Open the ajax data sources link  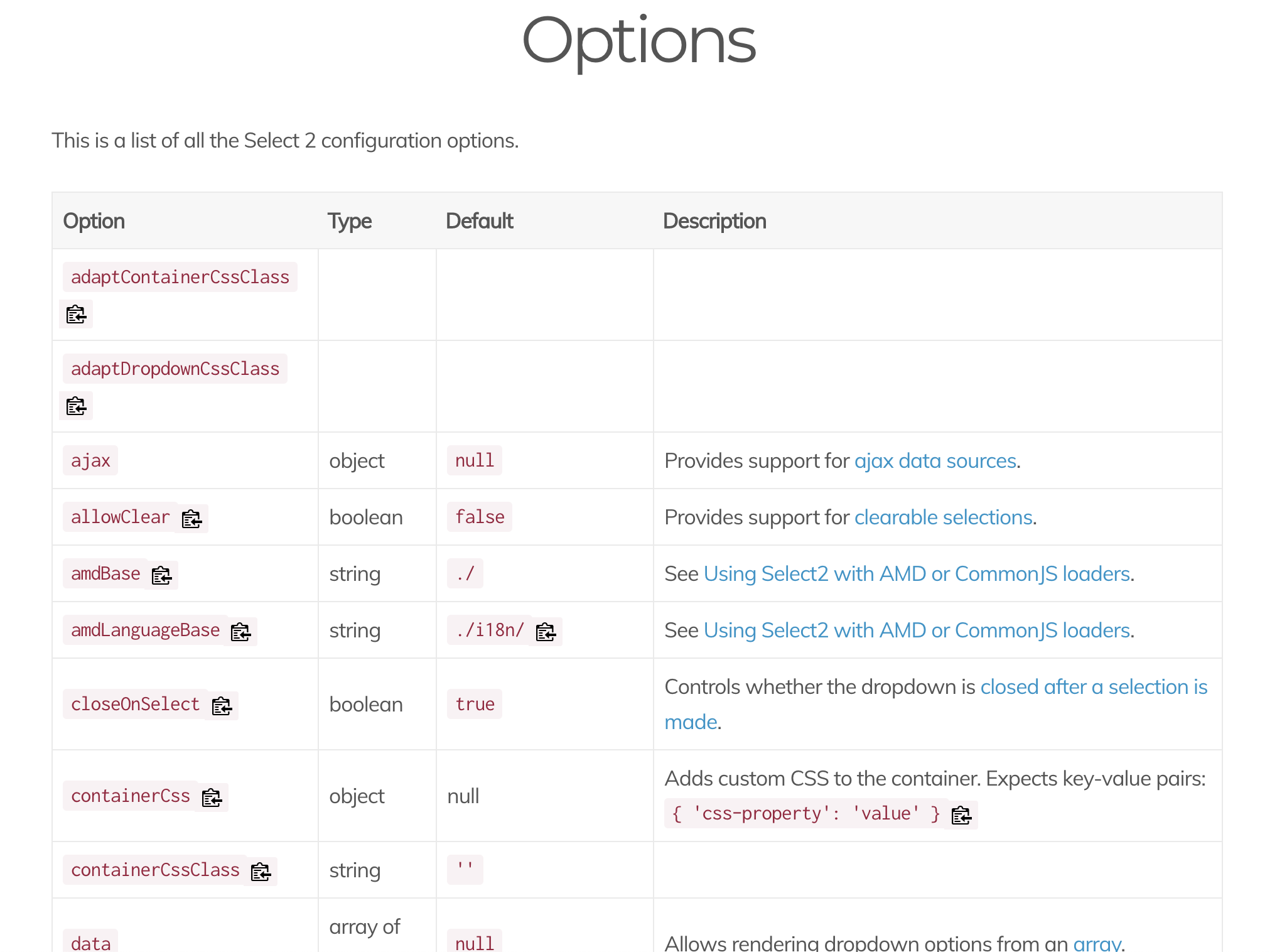(935, 461)
